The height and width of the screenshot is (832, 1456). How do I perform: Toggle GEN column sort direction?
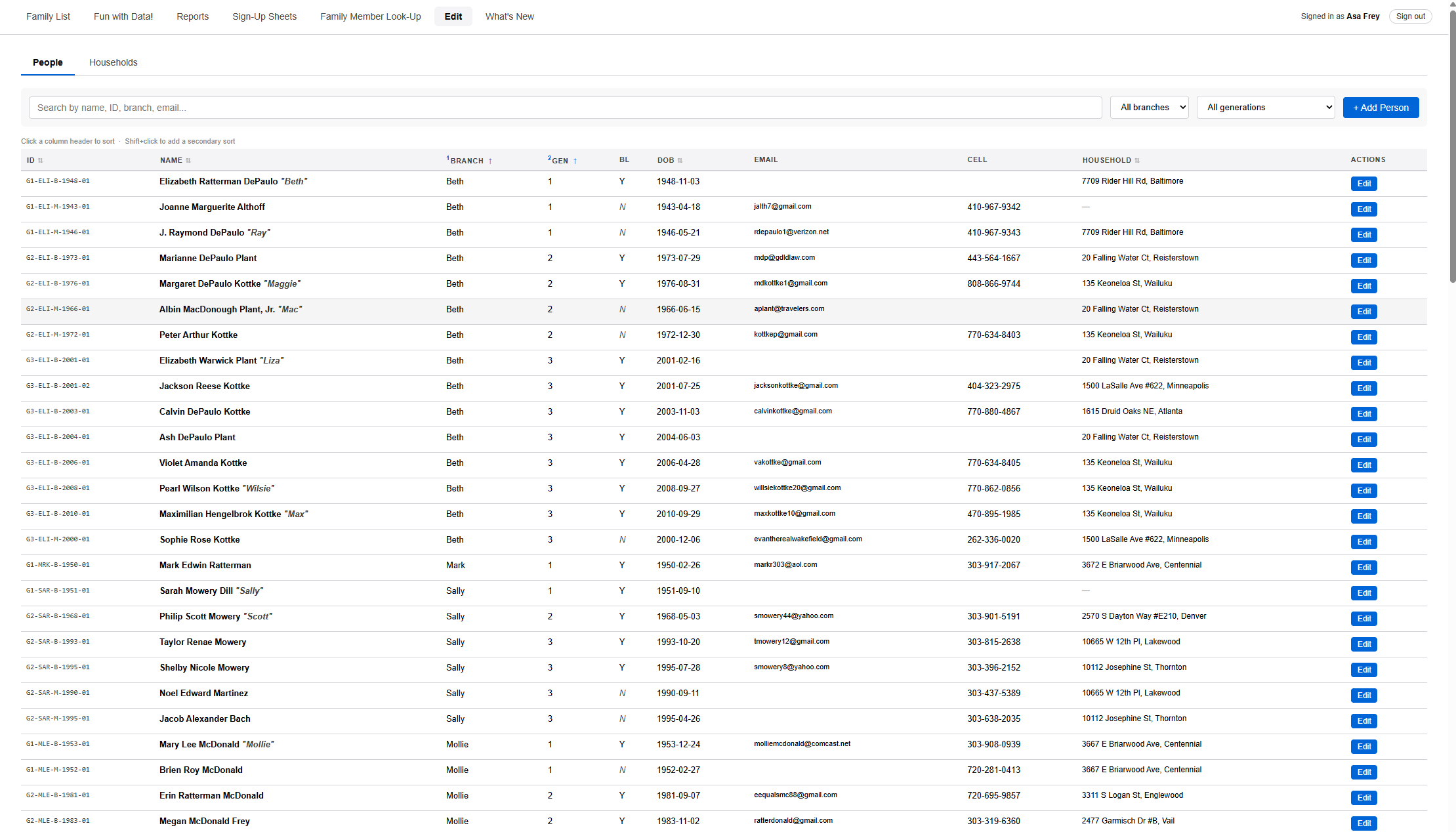(x=562, y=160)
